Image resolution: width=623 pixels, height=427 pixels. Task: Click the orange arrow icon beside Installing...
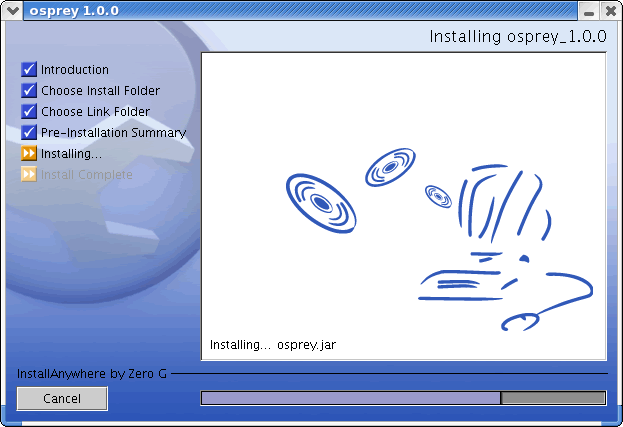(29, 154)
